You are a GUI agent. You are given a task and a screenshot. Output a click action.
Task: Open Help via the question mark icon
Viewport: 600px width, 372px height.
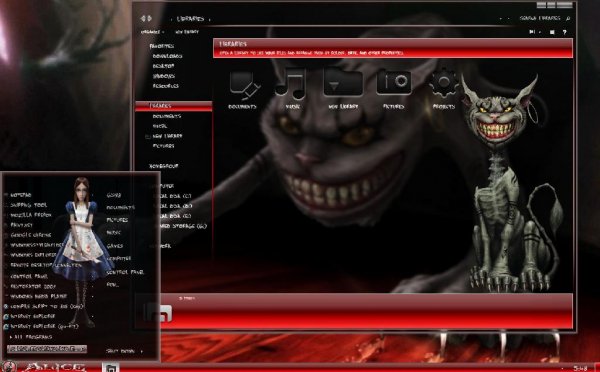pyautogui.click(x=564, y=32)
